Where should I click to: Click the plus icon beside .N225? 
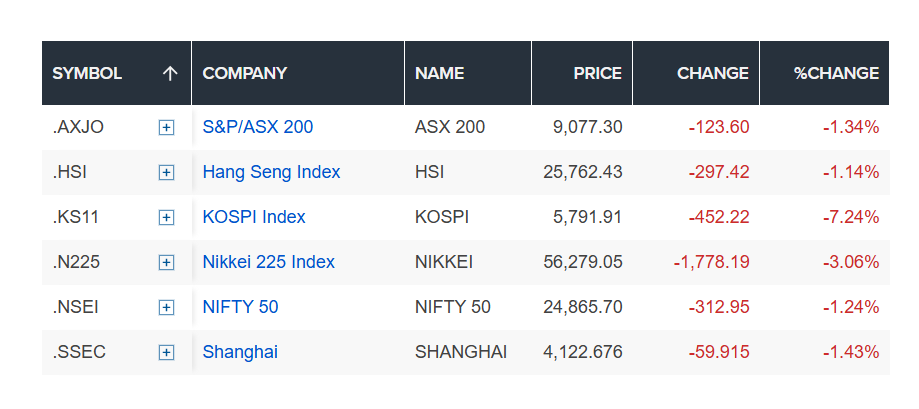(166, 262)
